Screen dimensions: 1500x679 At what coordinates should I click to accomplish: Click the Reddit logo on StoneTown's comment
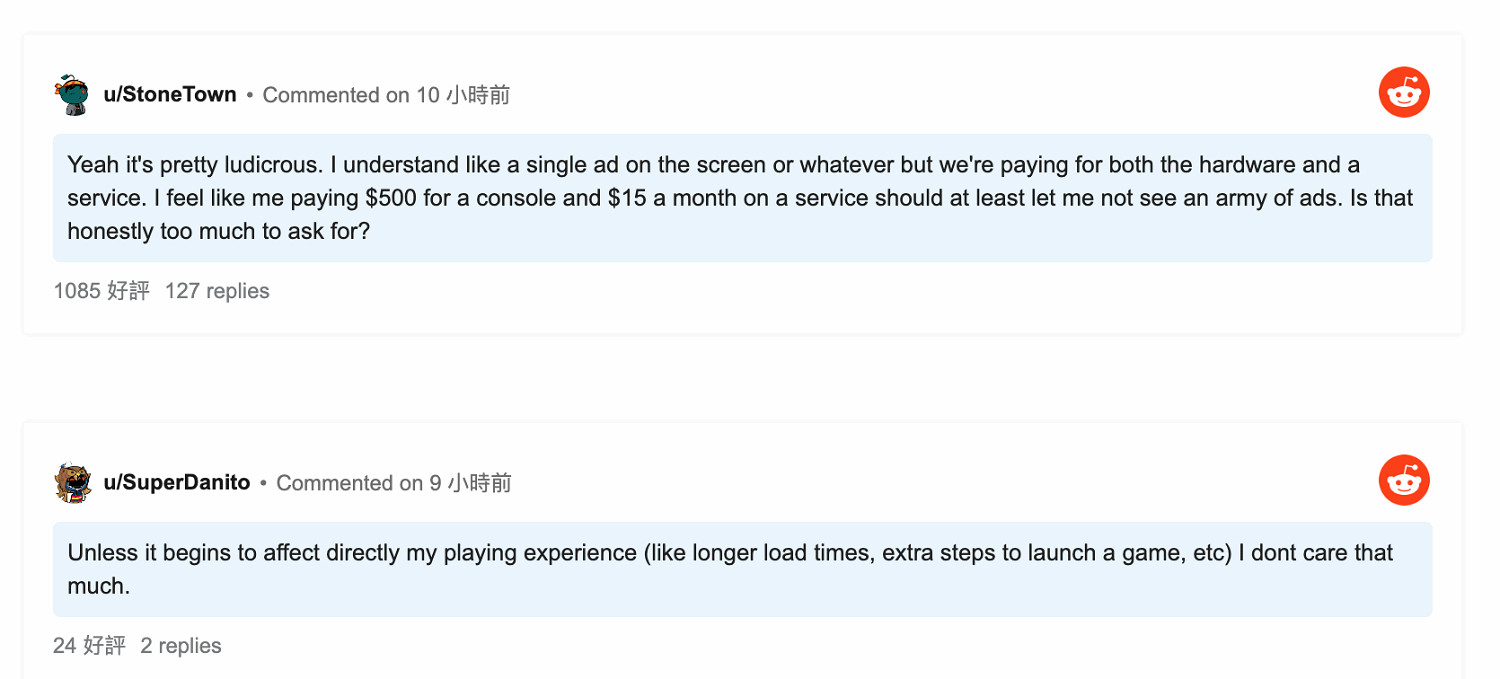click(1404, 93)
